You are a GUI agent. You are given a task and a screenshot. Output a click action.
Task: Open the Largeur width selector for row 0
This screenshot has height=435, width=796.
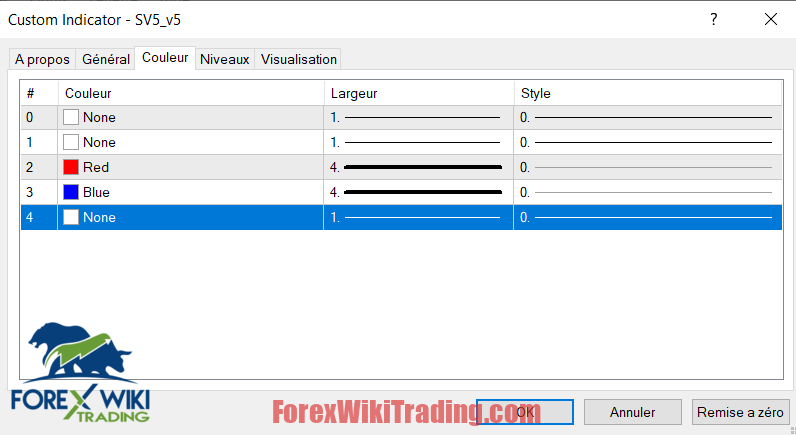pos(418,117)
